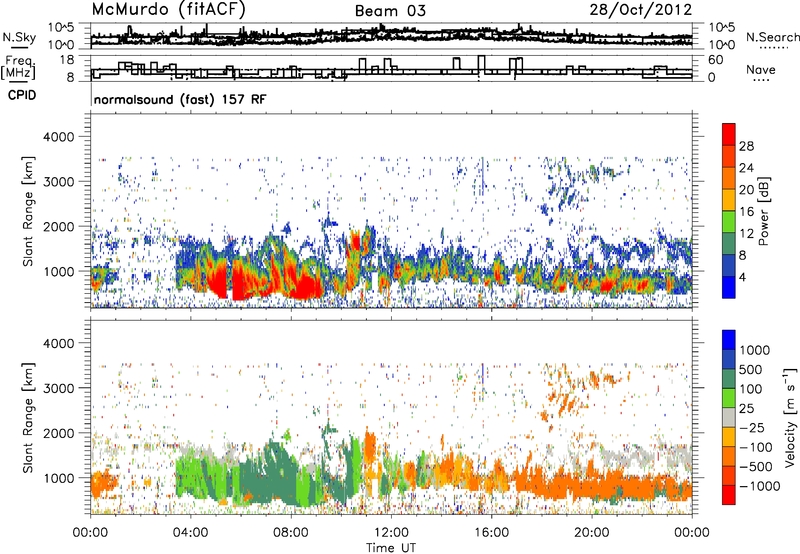Click the 1000 tick in power panel

click(58, 271)
